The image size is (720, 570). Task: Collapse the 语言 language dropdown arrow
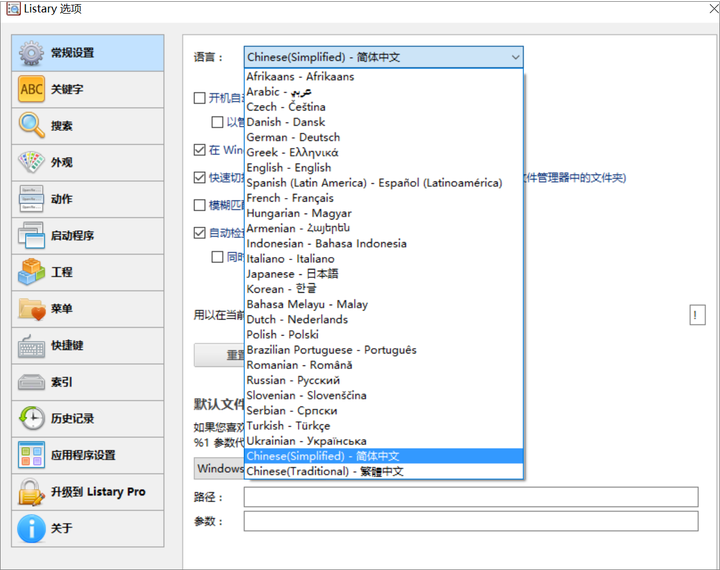(515, 57)
